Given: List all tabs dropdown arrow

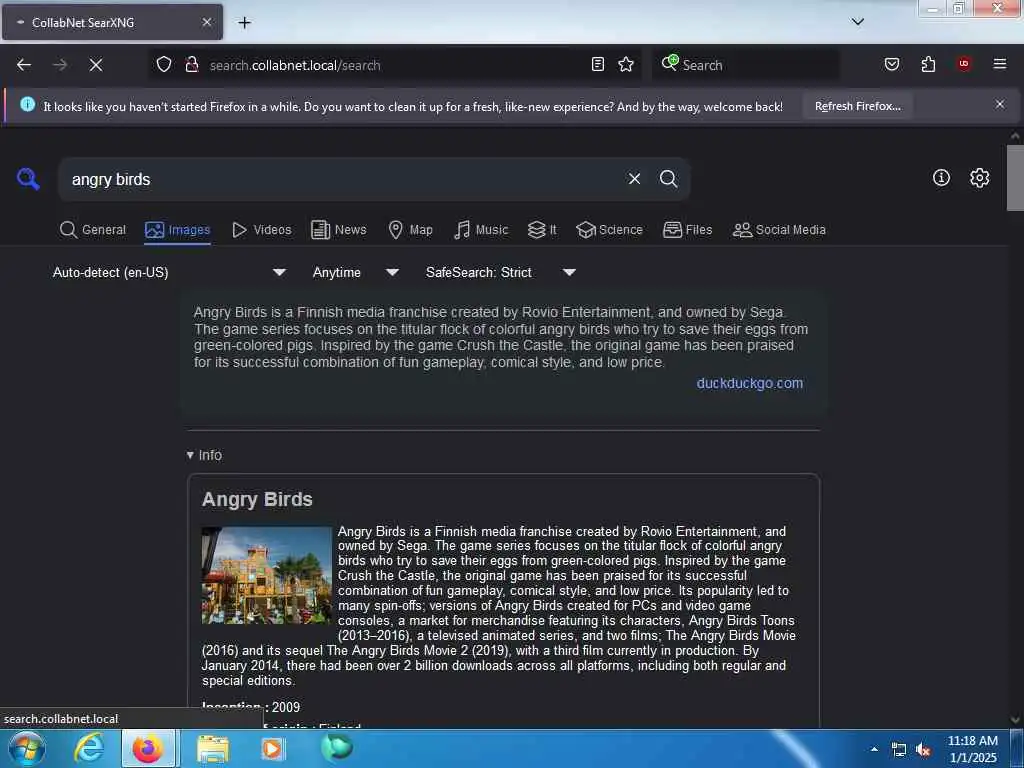Looking at the screenshot, I should 857,22.
